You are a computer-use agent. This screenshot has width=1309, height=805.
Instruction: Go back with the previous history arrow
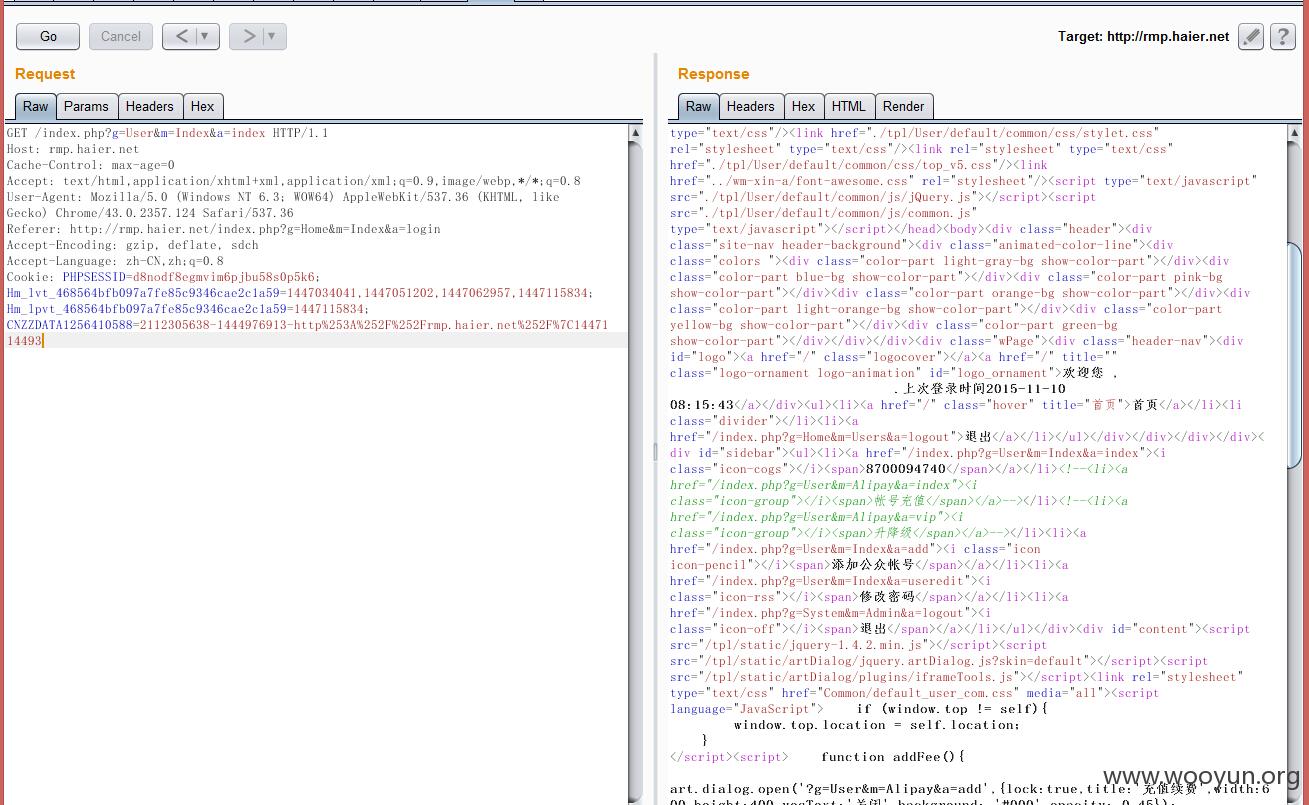pyautogui.click(x=181, y=36)
